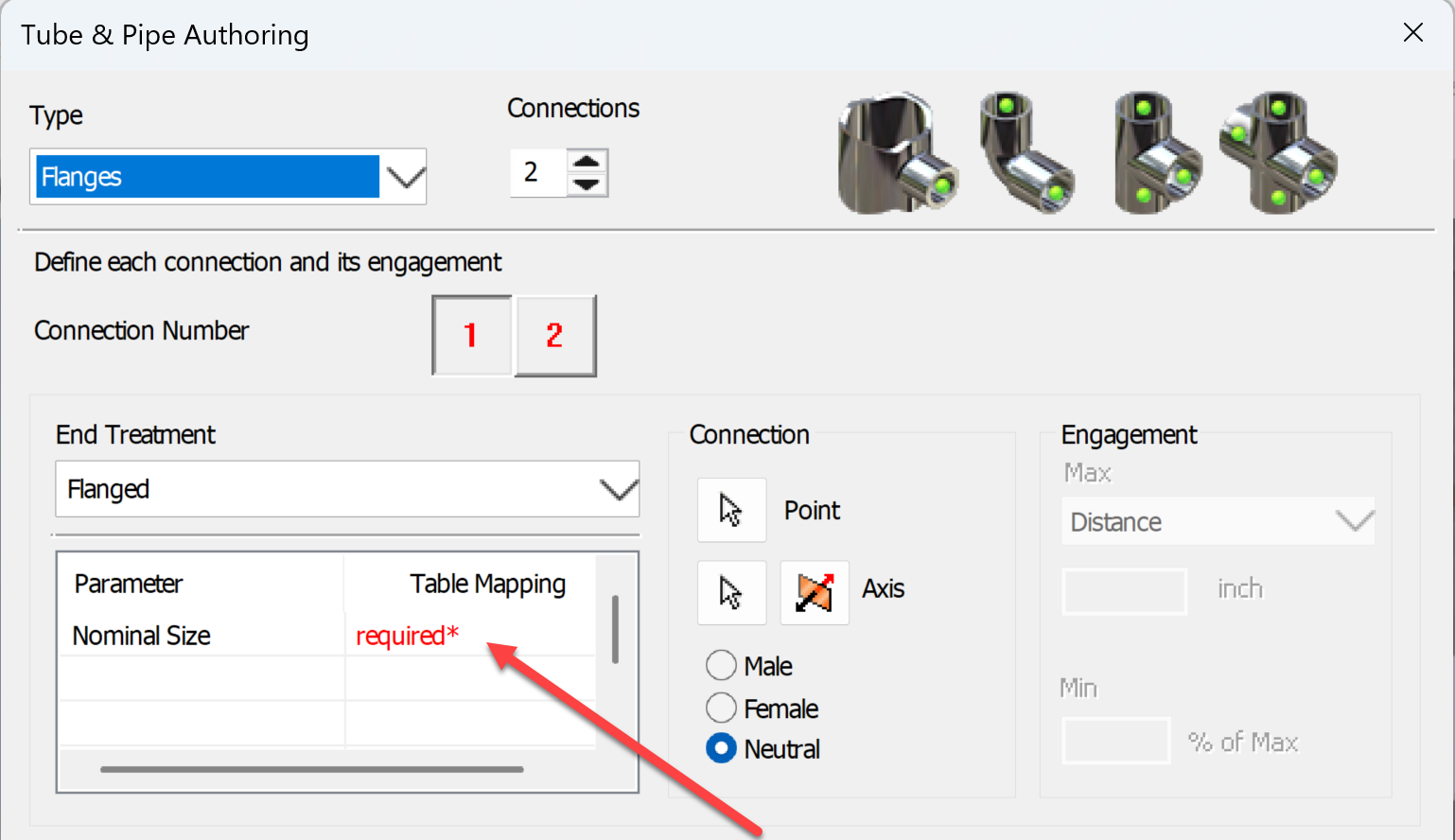Image resolution: width=1455 pixels, height=840 pixels.
Task: Select Connection Number 1 button
Action: [x=471, y=335]
